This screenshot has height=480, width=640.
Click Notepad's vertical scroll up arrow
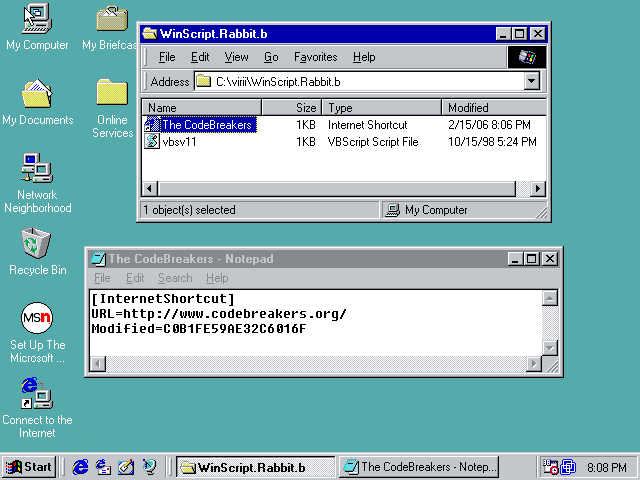(550, 298)
